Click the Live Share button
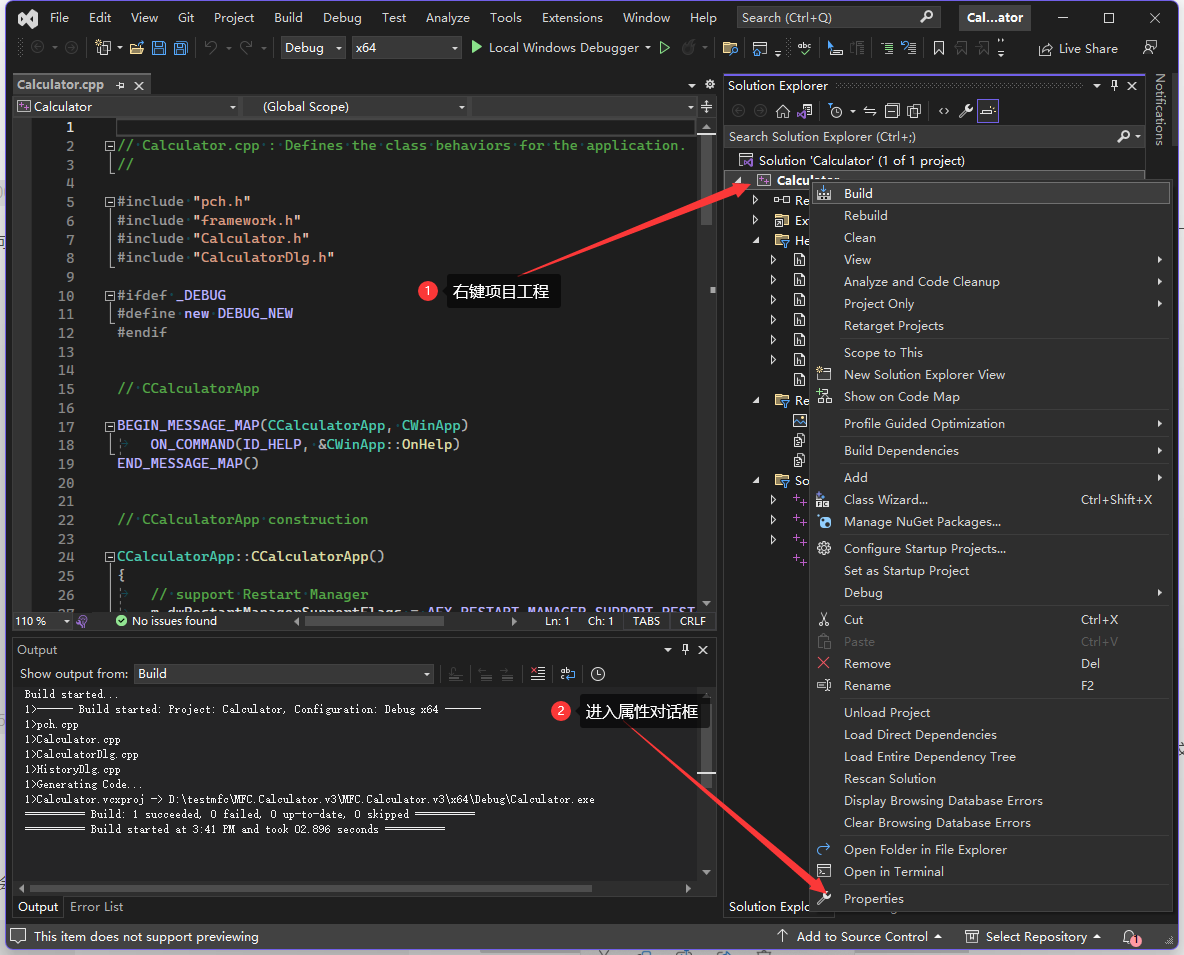1184x955 pixels. tap(1078, 48)
